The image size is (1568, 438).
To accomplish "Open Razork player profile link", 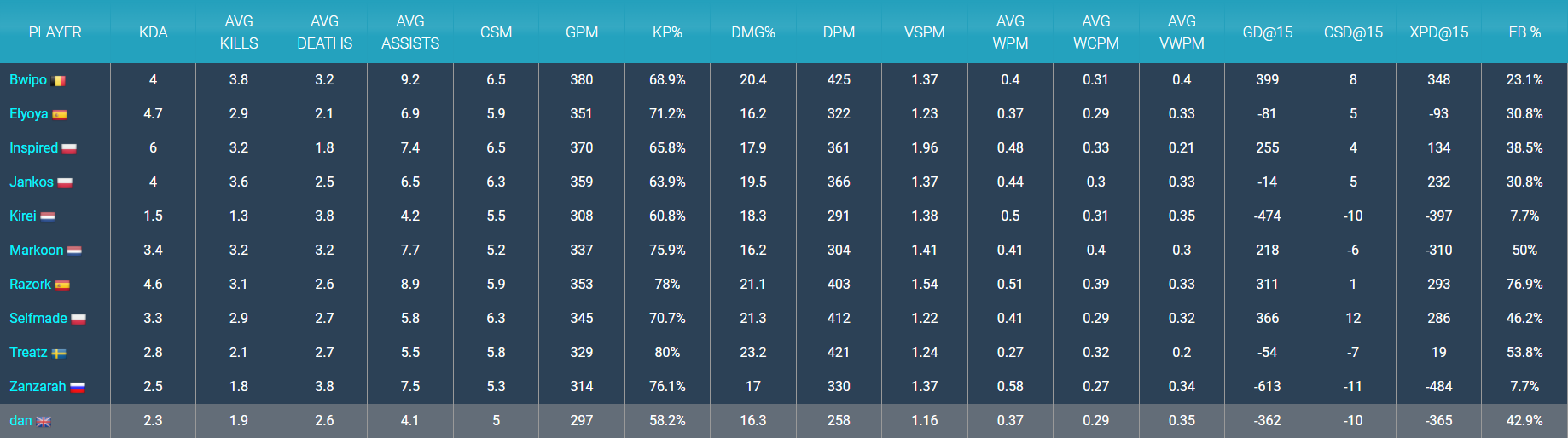I will [x=30, y=285].
